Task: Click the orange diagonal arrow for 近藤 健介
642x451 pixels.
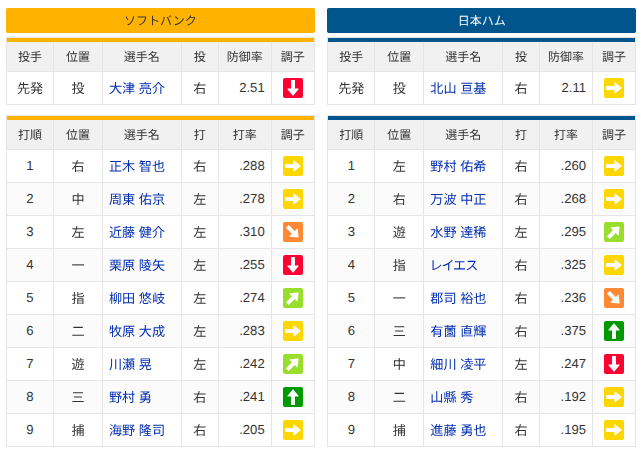Action: click(x=293, y=232)
